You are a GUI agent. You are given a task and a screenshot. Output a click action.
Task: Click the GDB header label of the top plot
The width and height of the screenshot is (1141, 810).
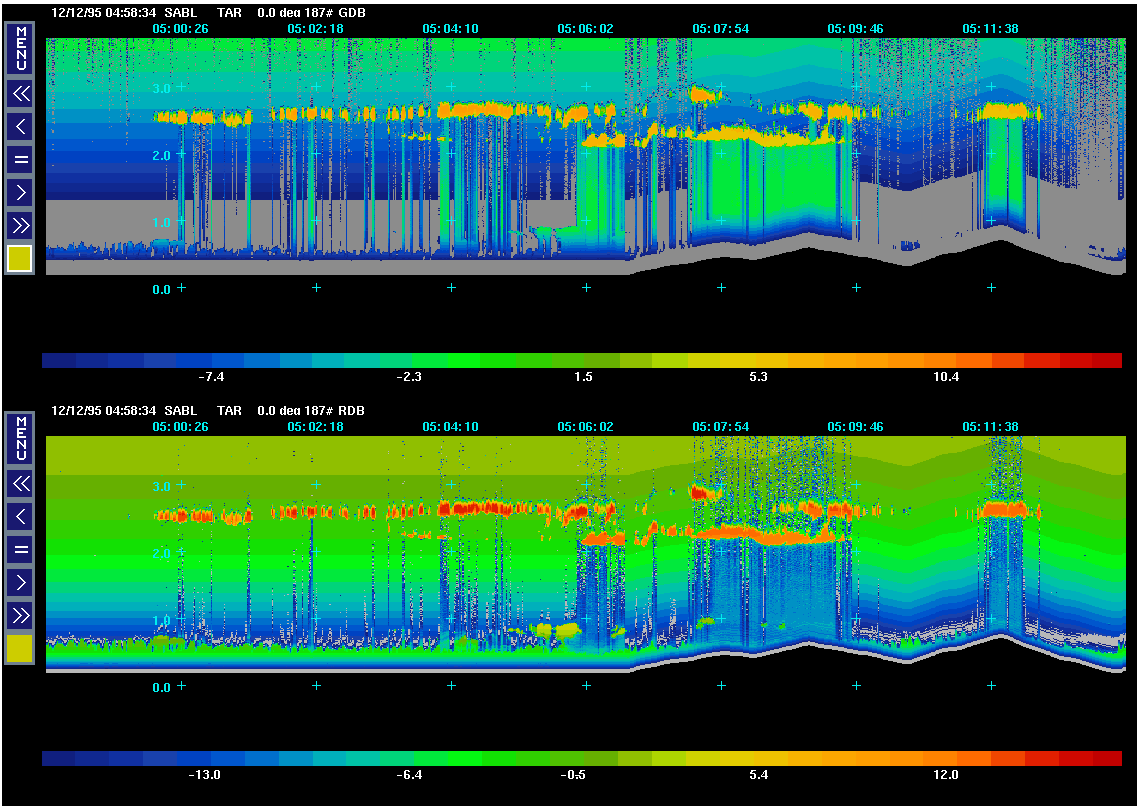pyautogui.click(x=354, y=13)
